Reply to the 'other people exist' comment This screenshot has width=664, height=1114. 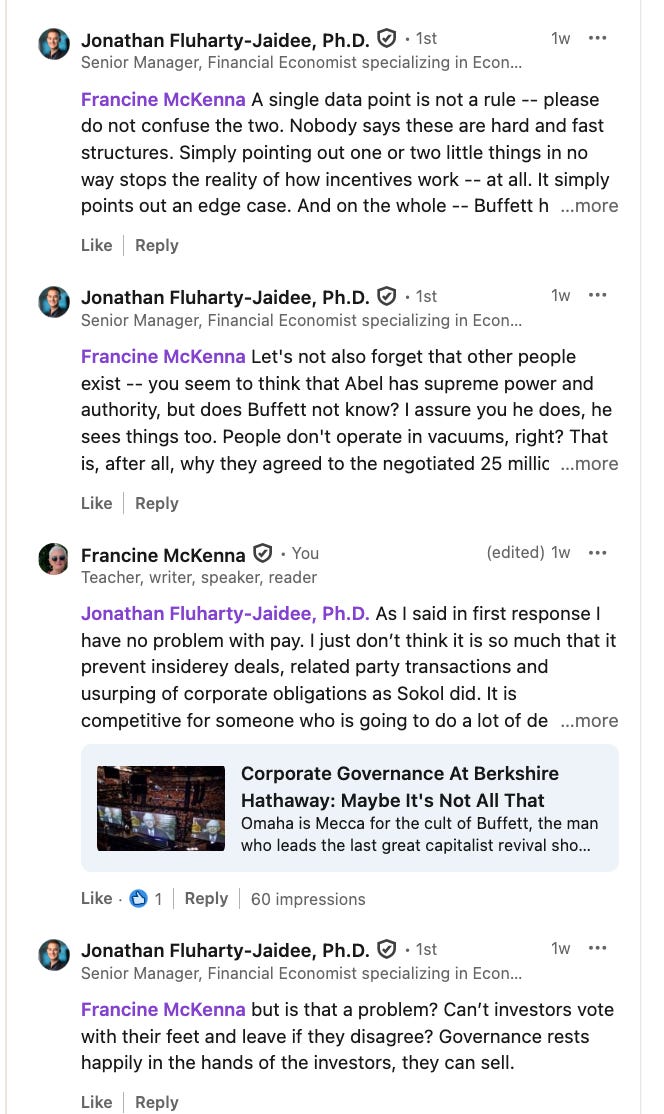157,504
